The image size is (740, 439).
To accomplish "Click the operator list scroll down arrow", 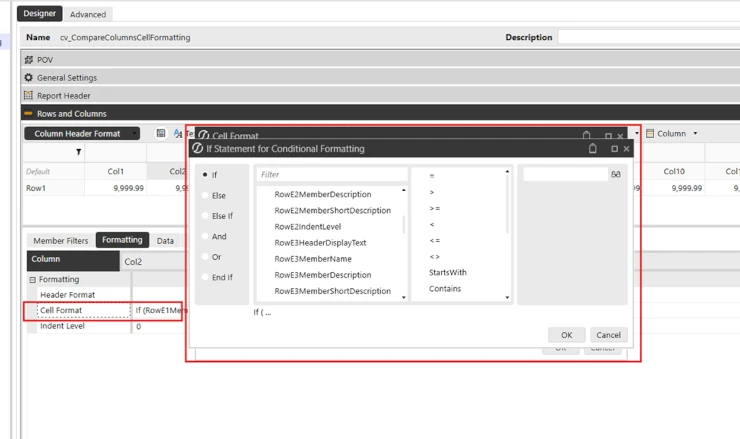I will pyautogui.click(x=507, y=297).
